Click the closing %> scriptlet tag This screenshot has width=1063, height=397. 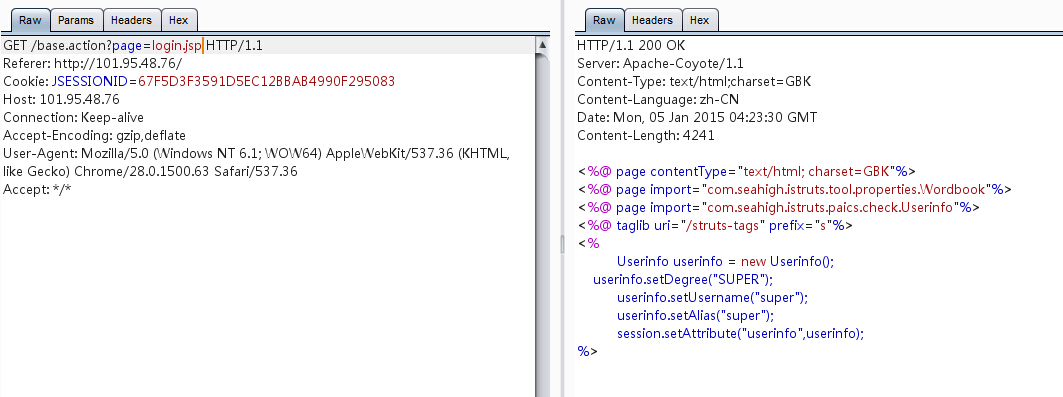tap(587, 352)
